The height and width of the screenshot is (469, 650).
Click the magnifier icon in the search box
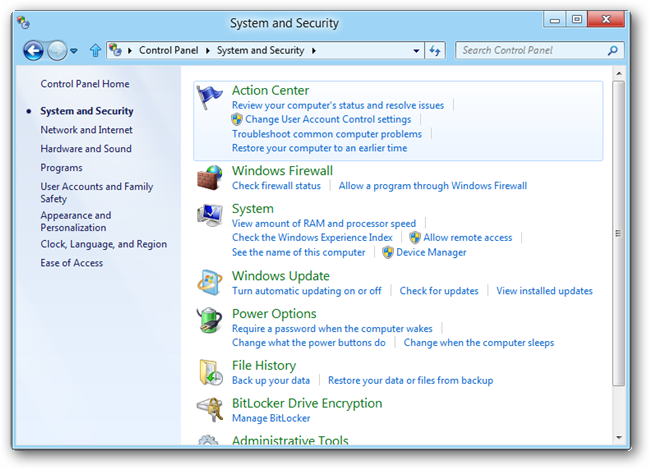612,51
